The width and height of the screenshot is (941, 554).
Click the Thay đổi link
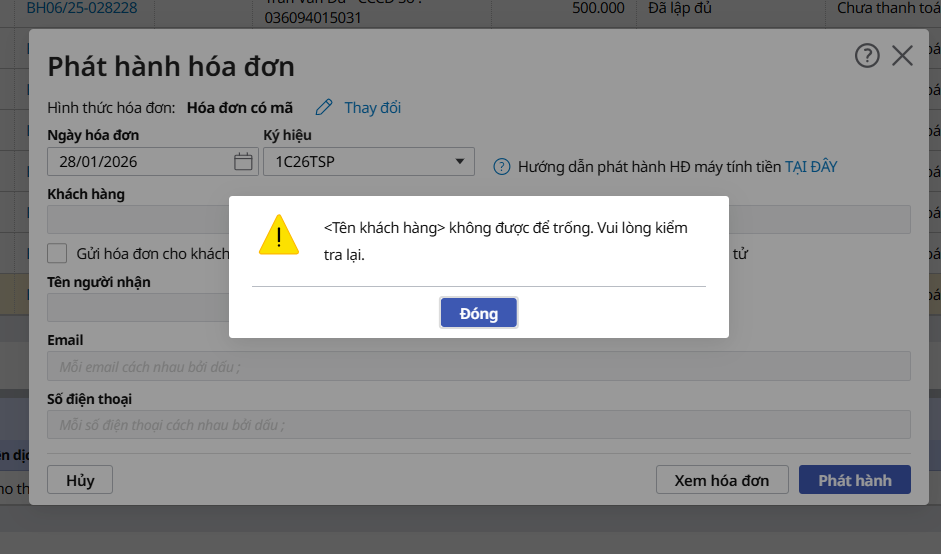pos(372,108)
